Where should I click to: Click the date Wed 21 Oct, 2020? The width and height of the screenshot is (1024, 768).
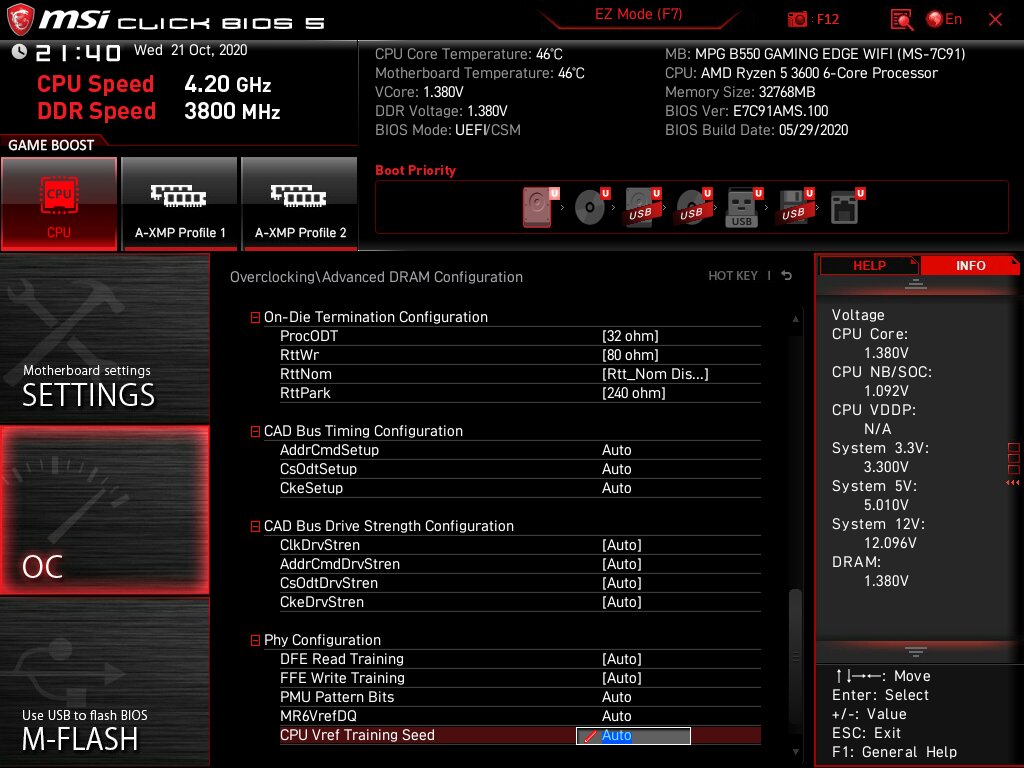tap(190, 50)
